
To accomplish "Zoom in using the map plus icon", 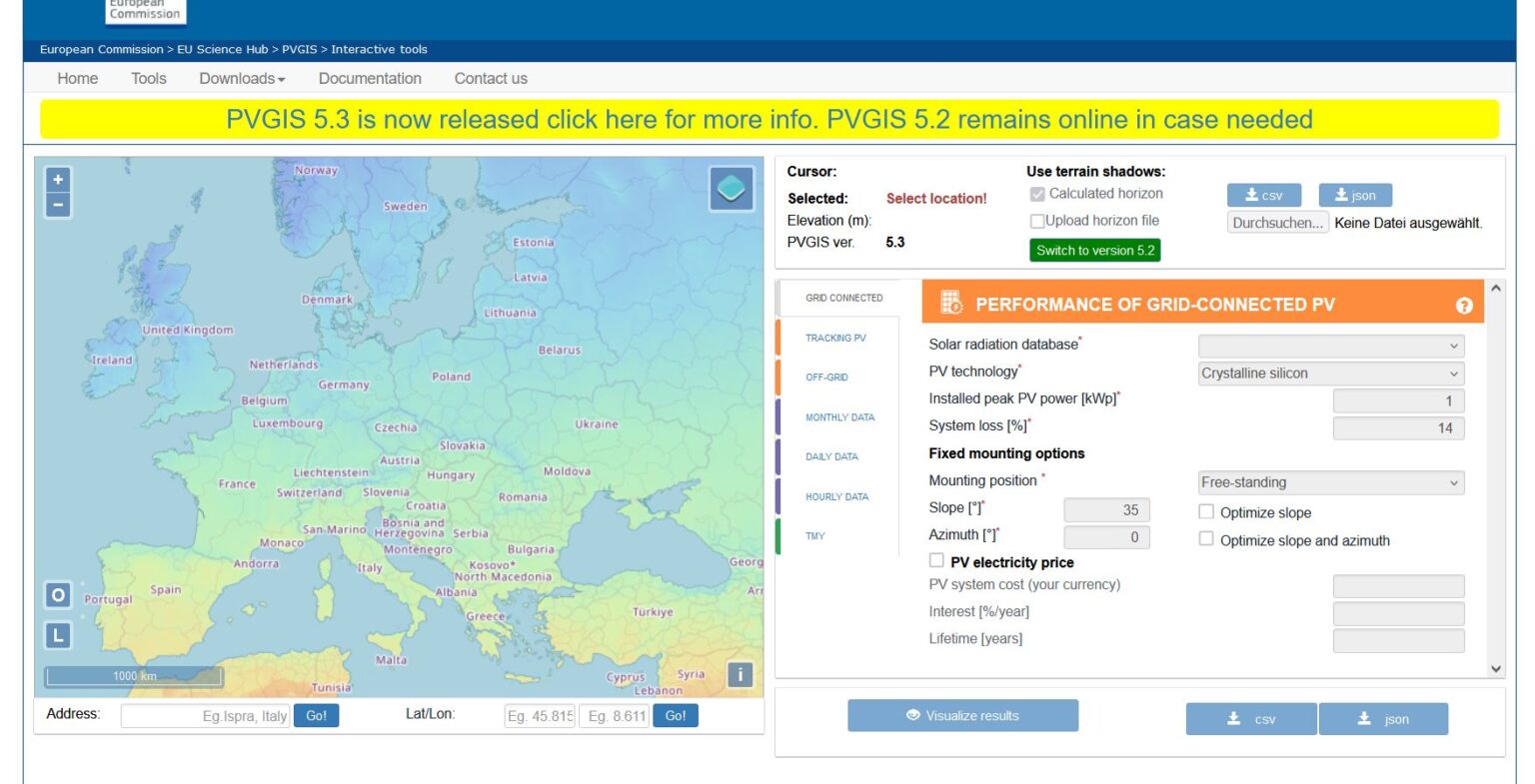I will 57,179.
